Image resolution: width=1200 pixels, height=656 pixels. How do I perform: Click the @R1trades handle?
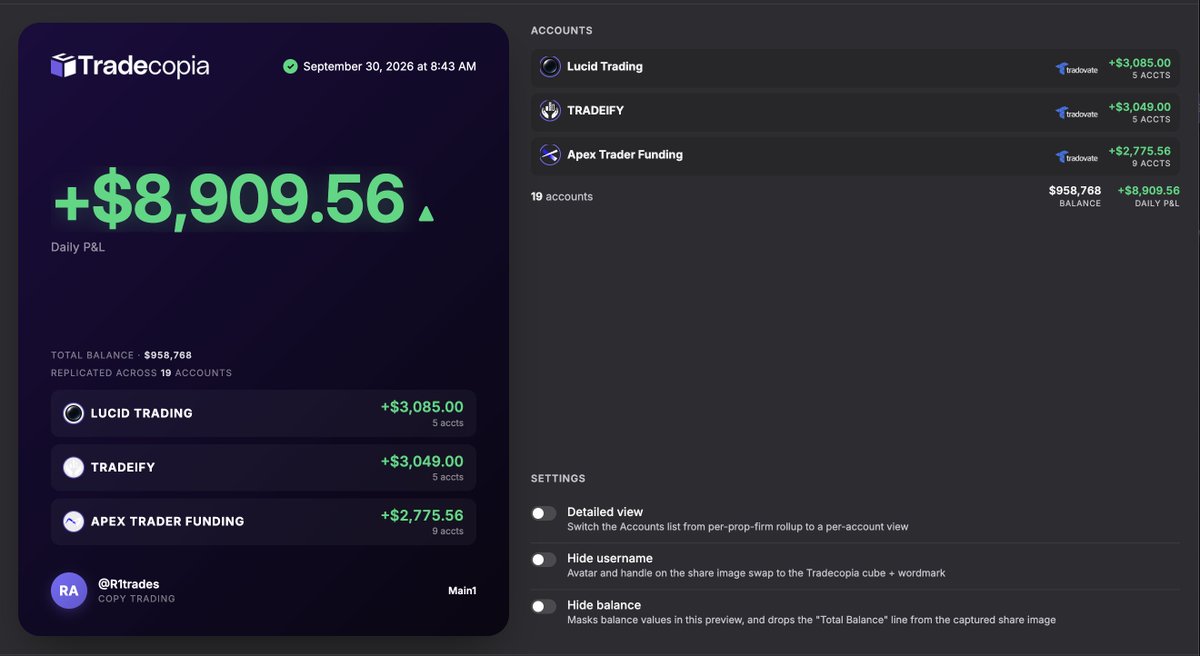click(128, 584)
